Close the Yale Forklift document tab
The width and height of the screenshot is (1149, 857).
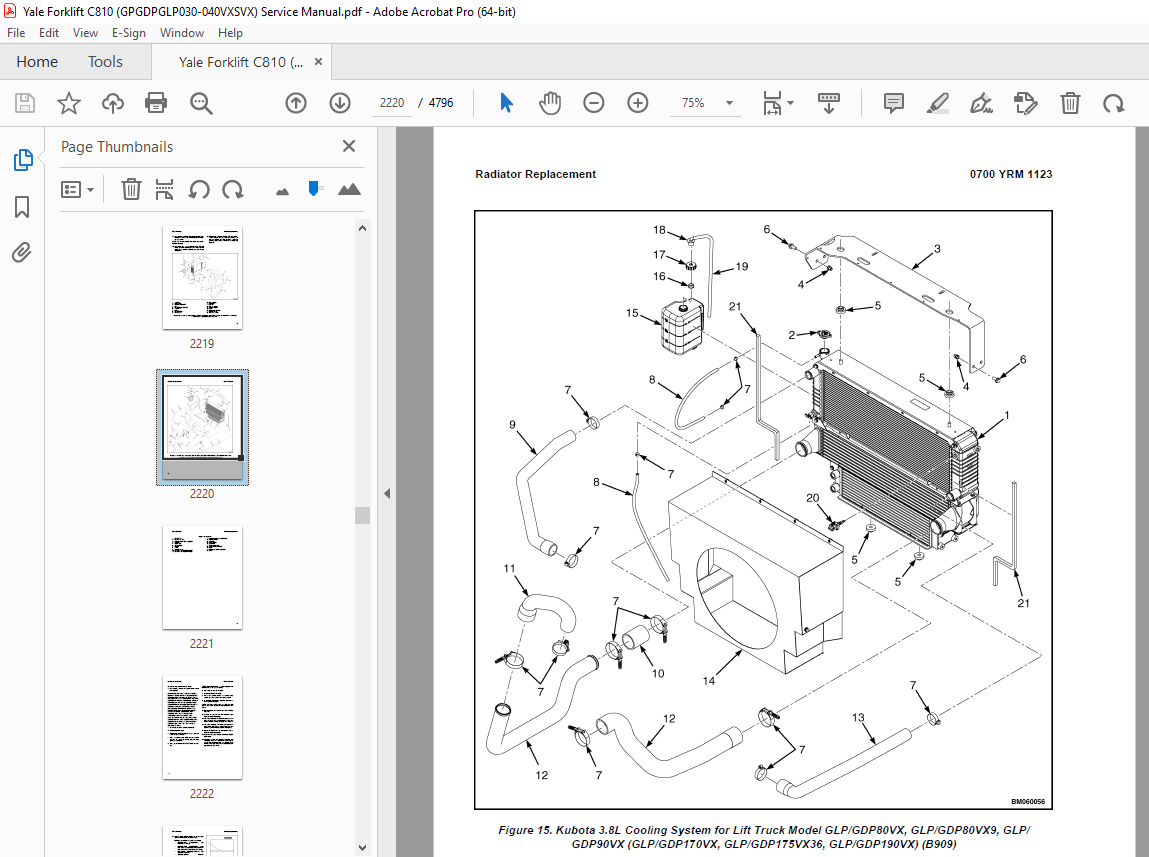[x=318, y=62]
